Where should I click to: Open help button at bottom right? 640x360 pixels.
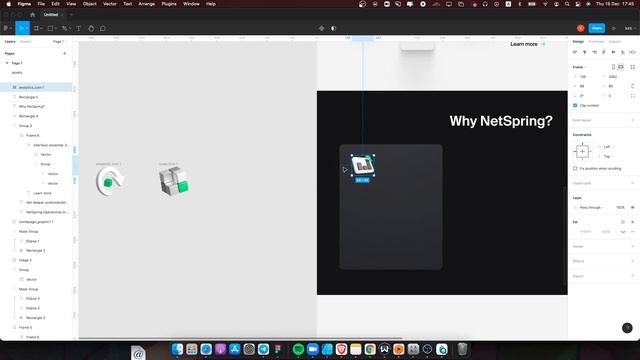pos(627,328)
